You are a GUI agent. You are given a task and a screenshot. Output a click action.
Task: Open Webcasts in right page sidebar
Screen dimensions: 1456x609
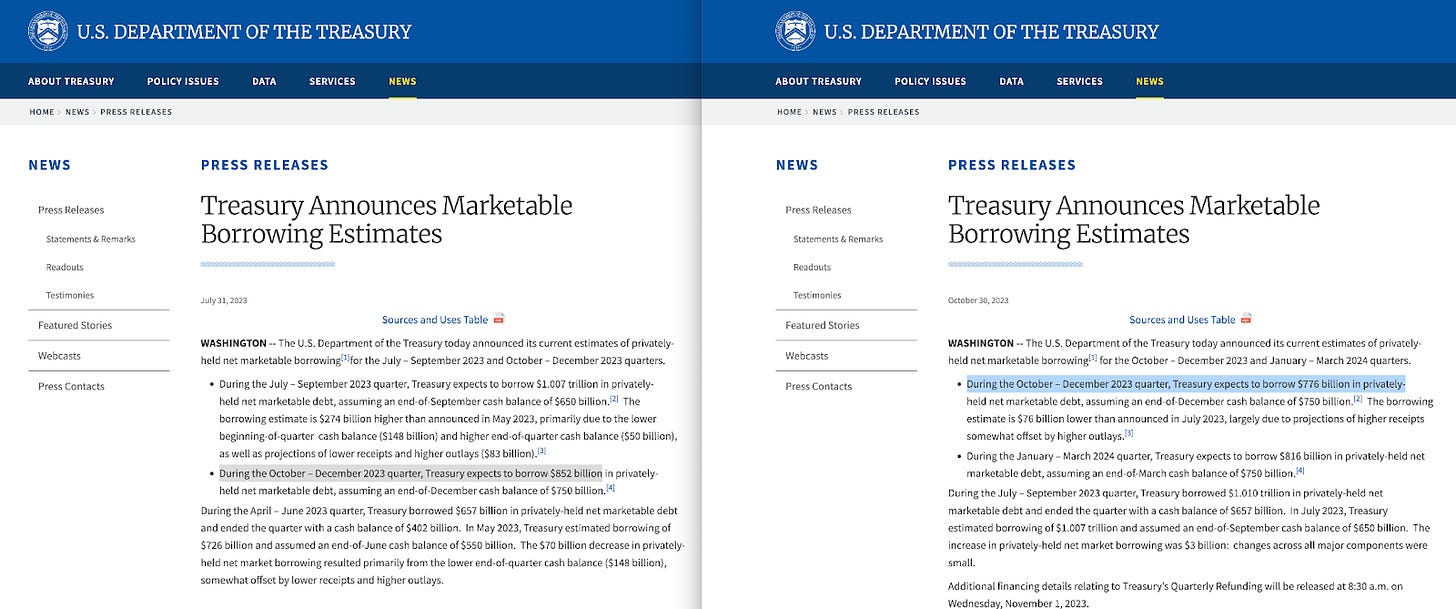806,356
